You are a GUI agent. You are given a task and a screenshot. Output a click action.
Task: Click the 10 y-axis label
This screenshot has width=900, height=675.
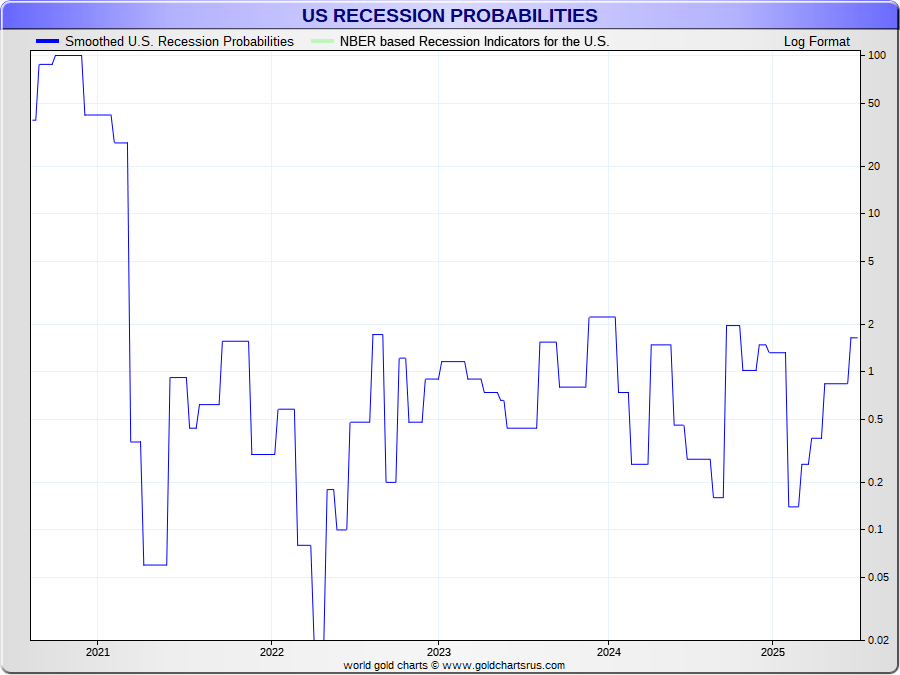tap(874, 214)
